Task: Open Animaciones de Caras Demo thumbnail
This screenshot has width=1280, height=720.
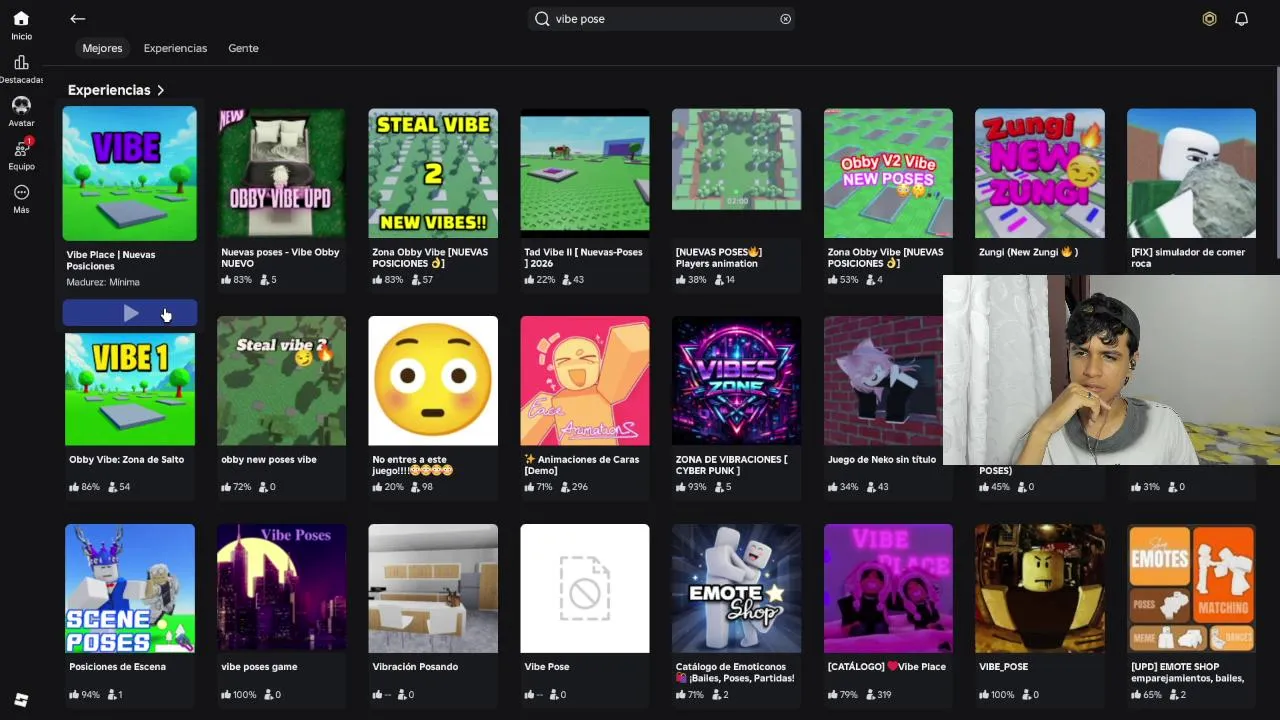Action: pos(585,381)
